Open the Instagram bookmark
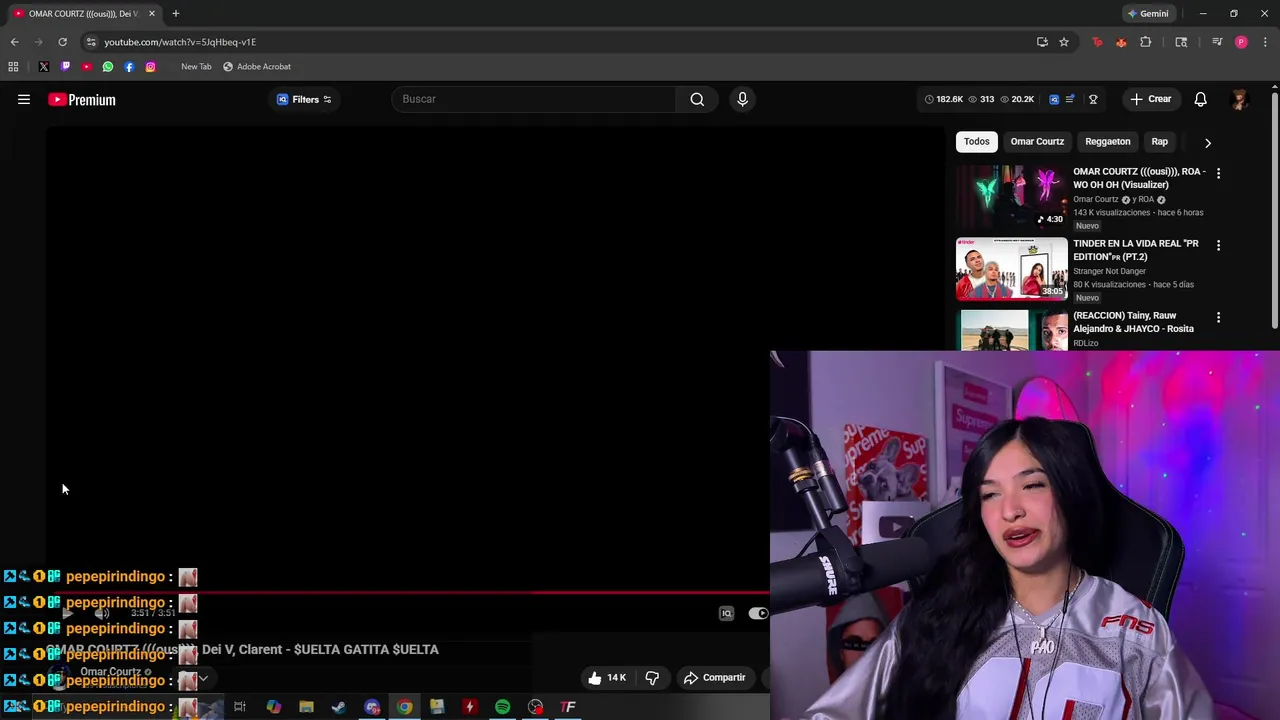Image resolution: width=1280 pixels, height=720 pixels. 150,67
